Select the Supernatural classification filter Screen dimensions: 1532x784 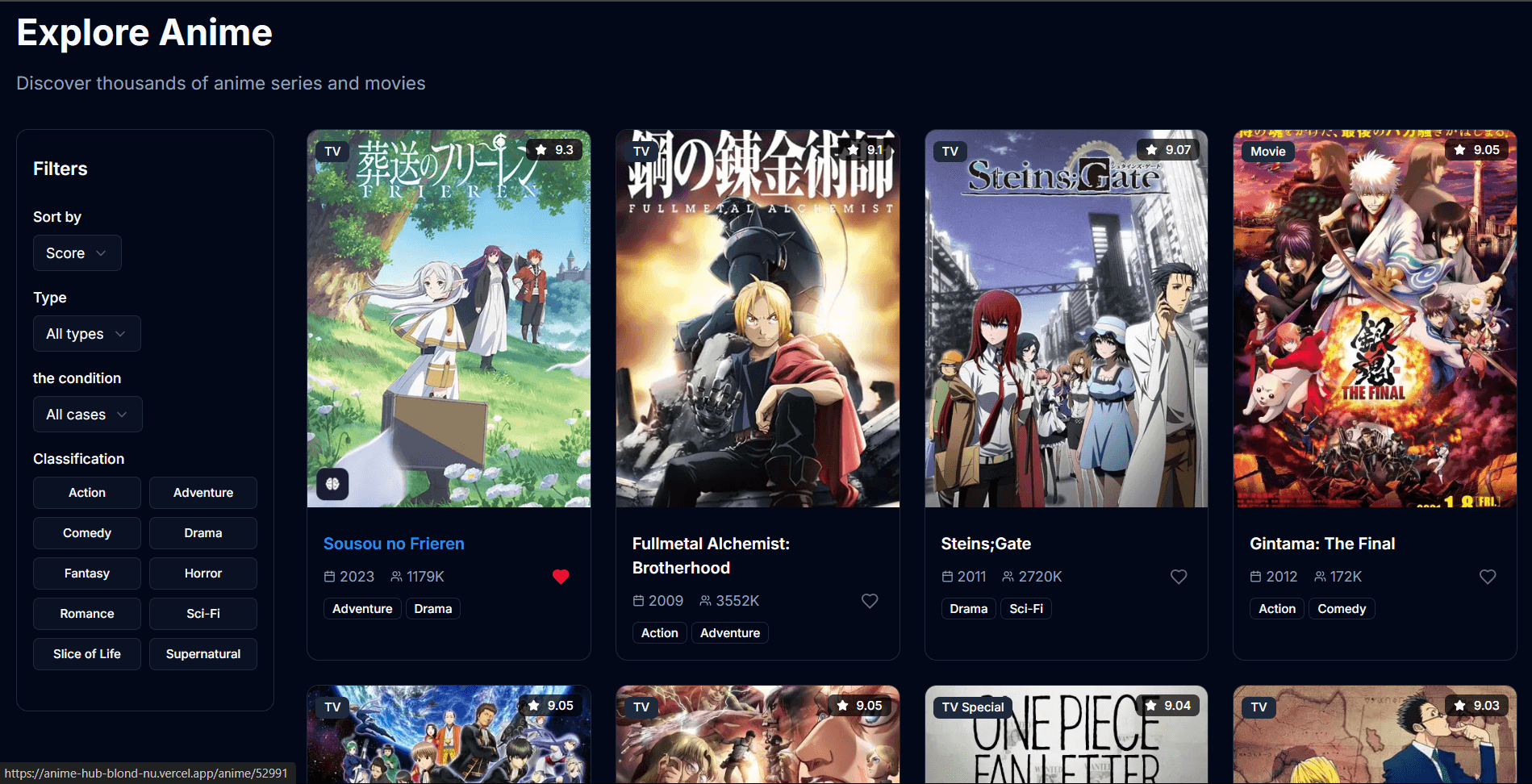(x=203, y=654)
